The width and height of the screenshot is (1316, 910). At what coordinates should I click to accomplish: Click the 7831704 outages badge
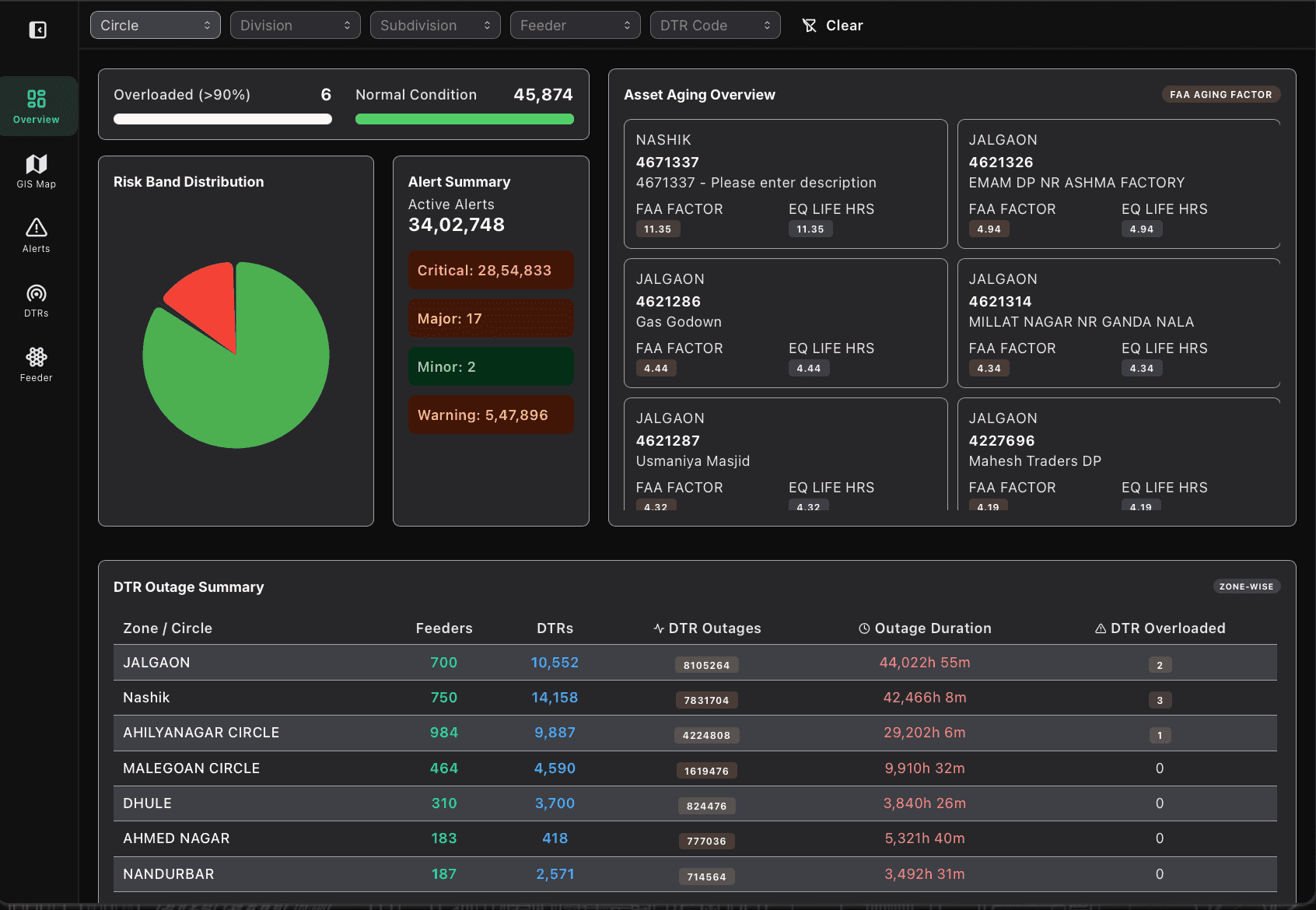coord(707,700)
